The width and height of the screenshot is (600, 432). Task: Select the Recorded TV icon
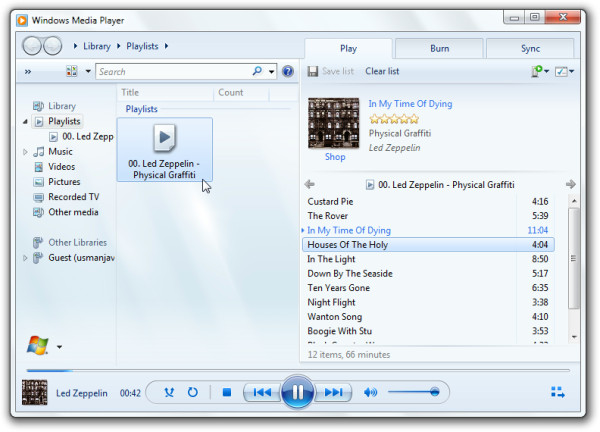(x=39, y=197)
